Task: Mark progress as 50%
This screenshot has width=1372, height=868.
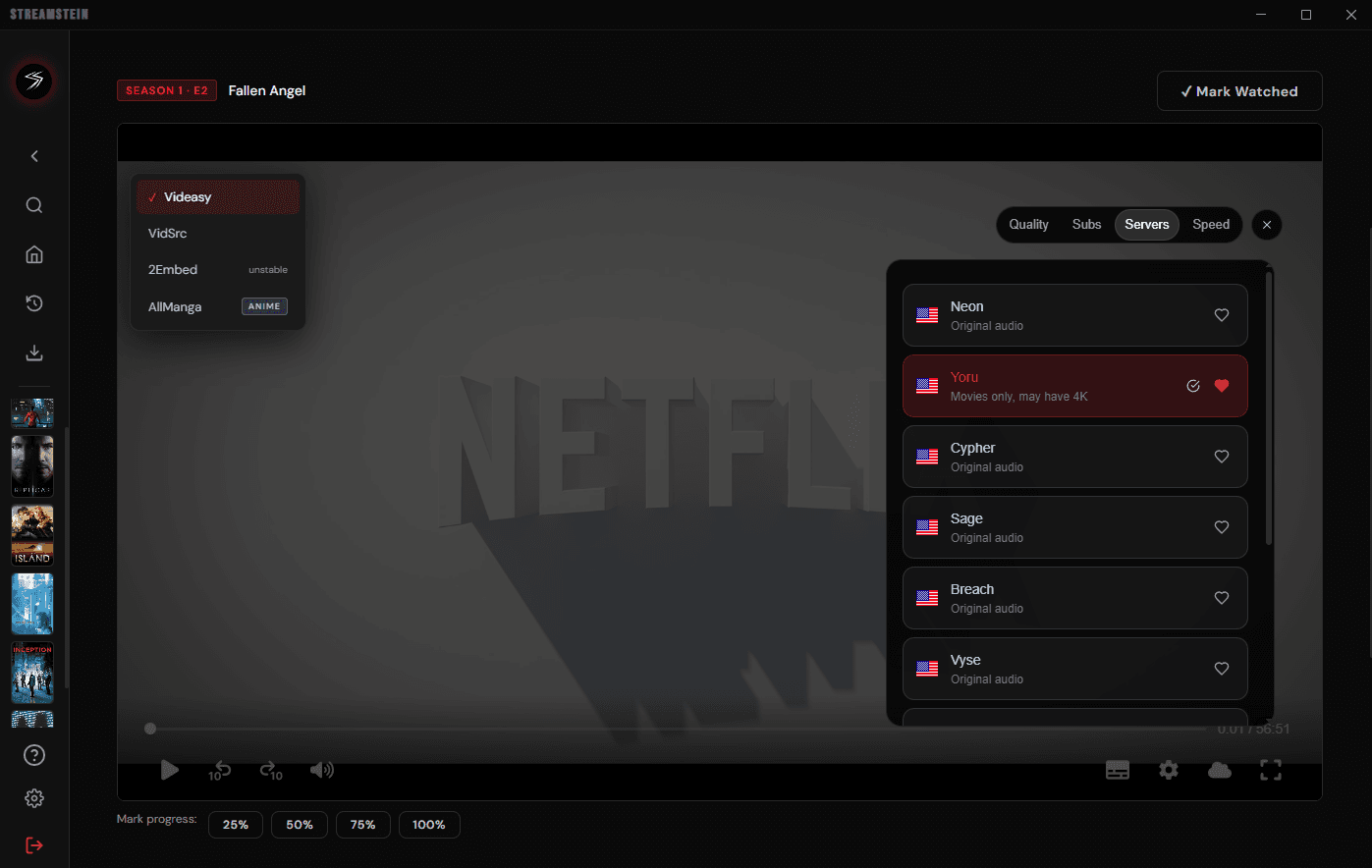Action: click(300, 825)
